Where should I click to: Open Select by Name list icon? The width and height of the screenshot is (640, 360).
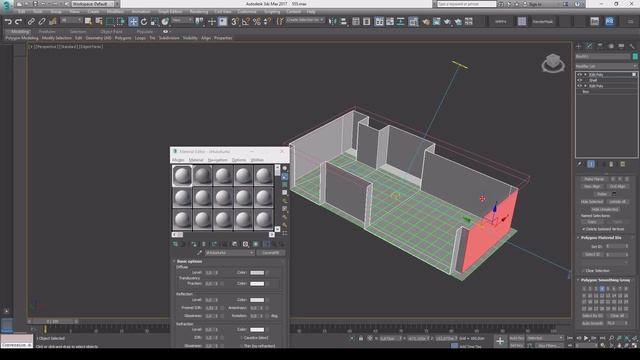(99, 21)
